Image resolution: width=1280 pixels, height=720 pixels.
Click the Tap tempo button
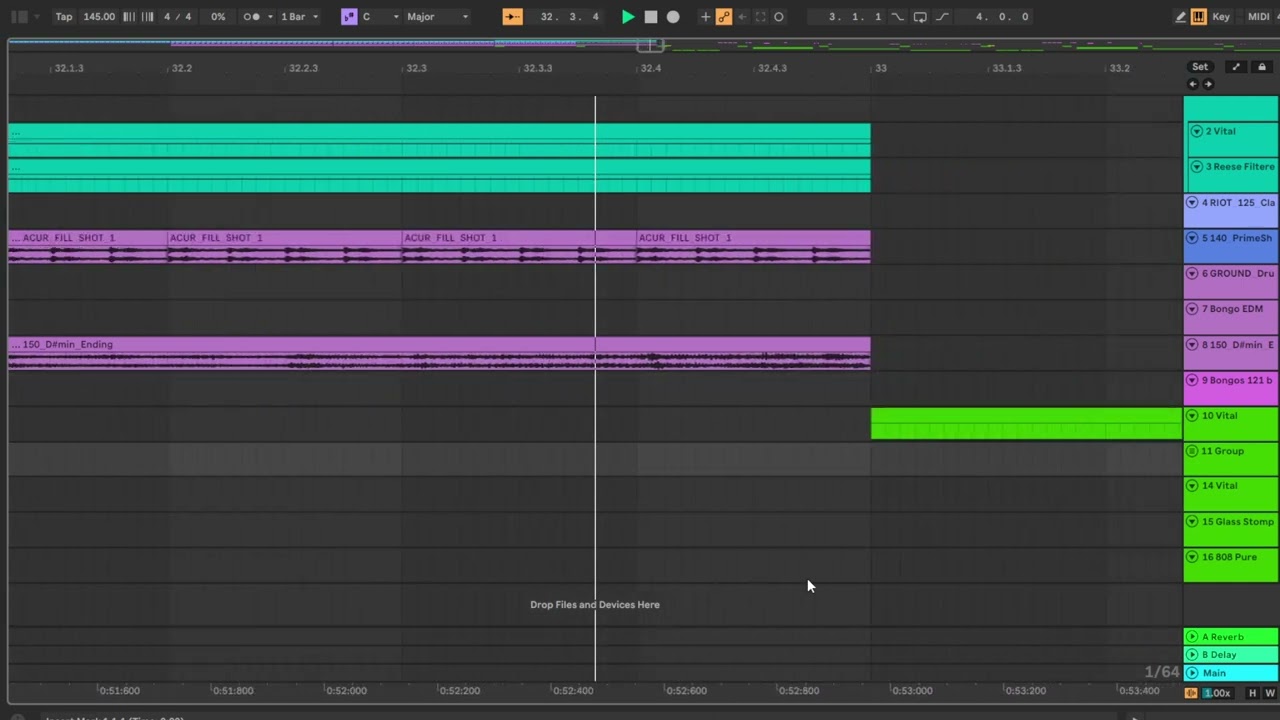pos(64,17)
